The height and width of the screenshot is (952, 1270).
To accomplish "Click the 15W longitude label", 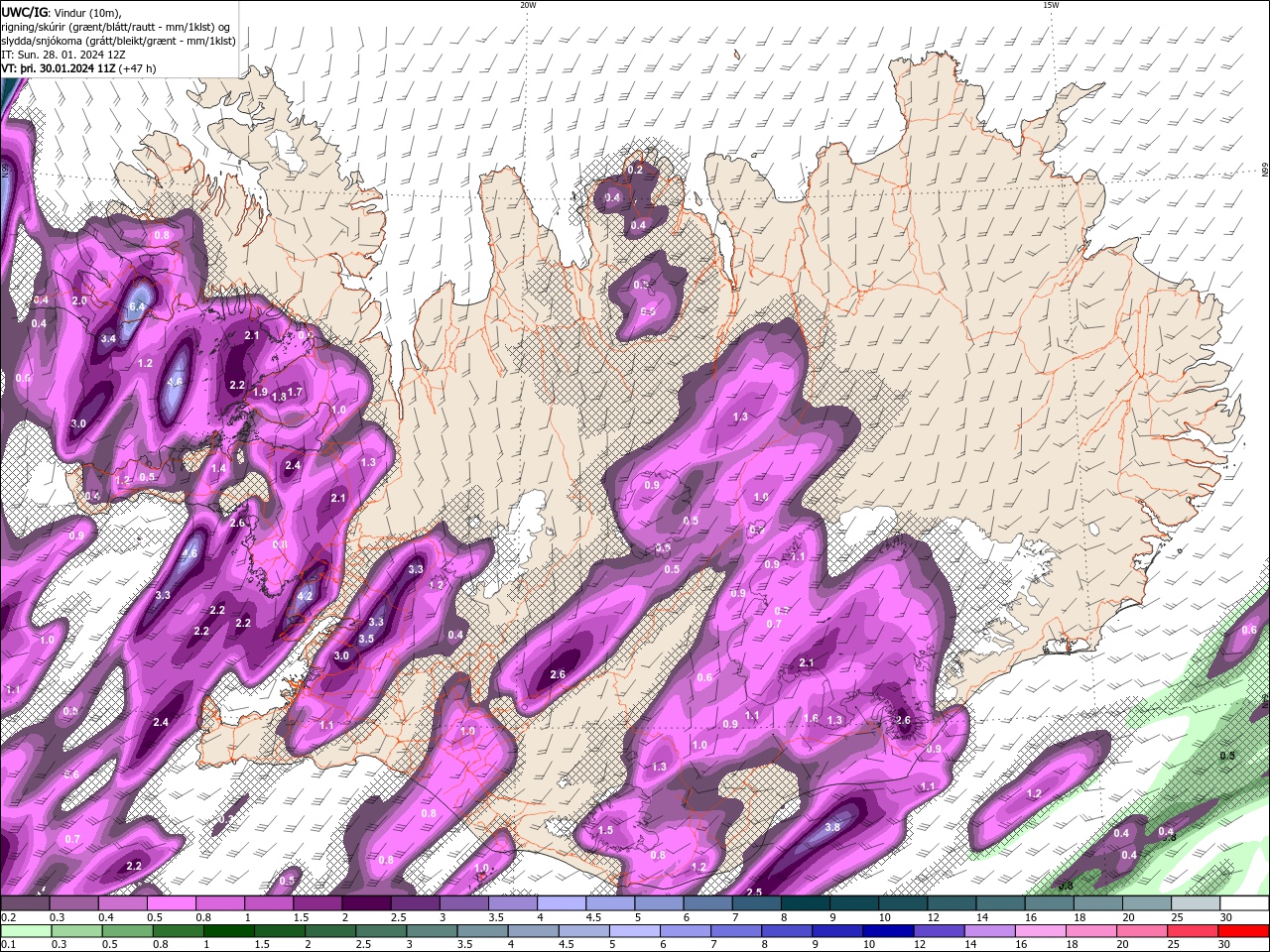I will pos(1051,5).
